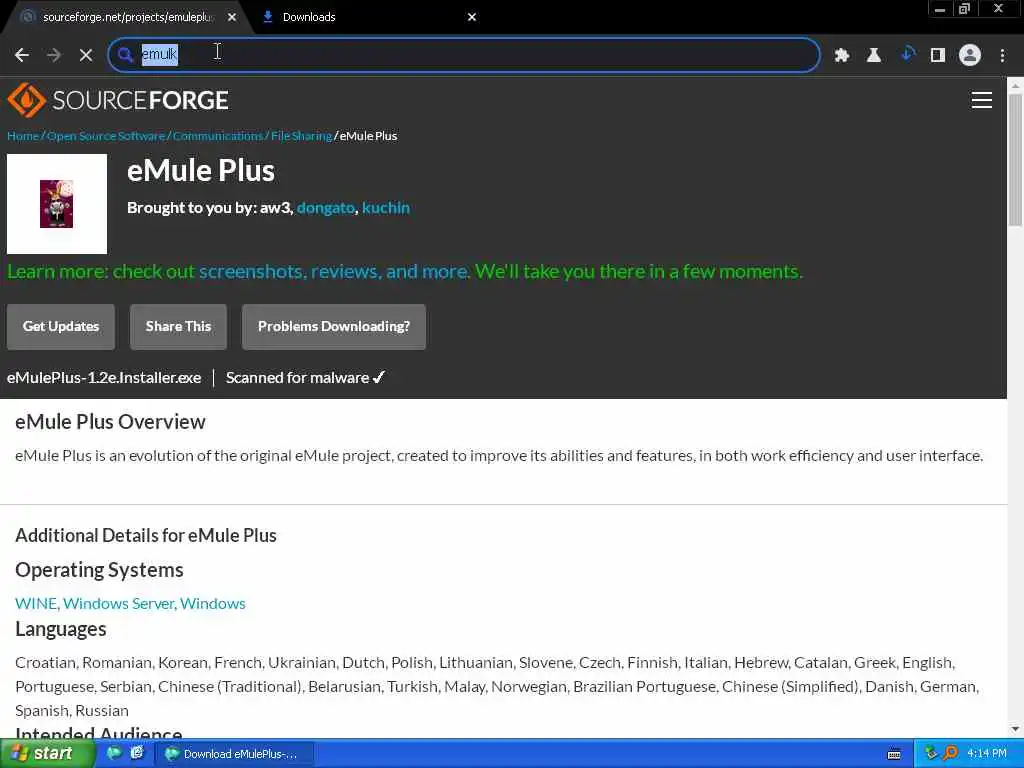Click the forward navigation arrow
Image resolution: width=1024 pixels, height=768 pixels.
click(54, 55)
